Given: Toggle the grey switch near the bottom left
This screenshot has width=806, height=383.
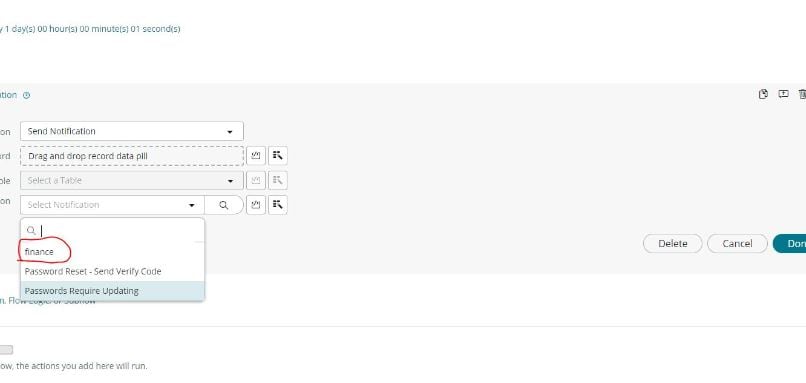Looking at the screenshot, I should point(6,350).
